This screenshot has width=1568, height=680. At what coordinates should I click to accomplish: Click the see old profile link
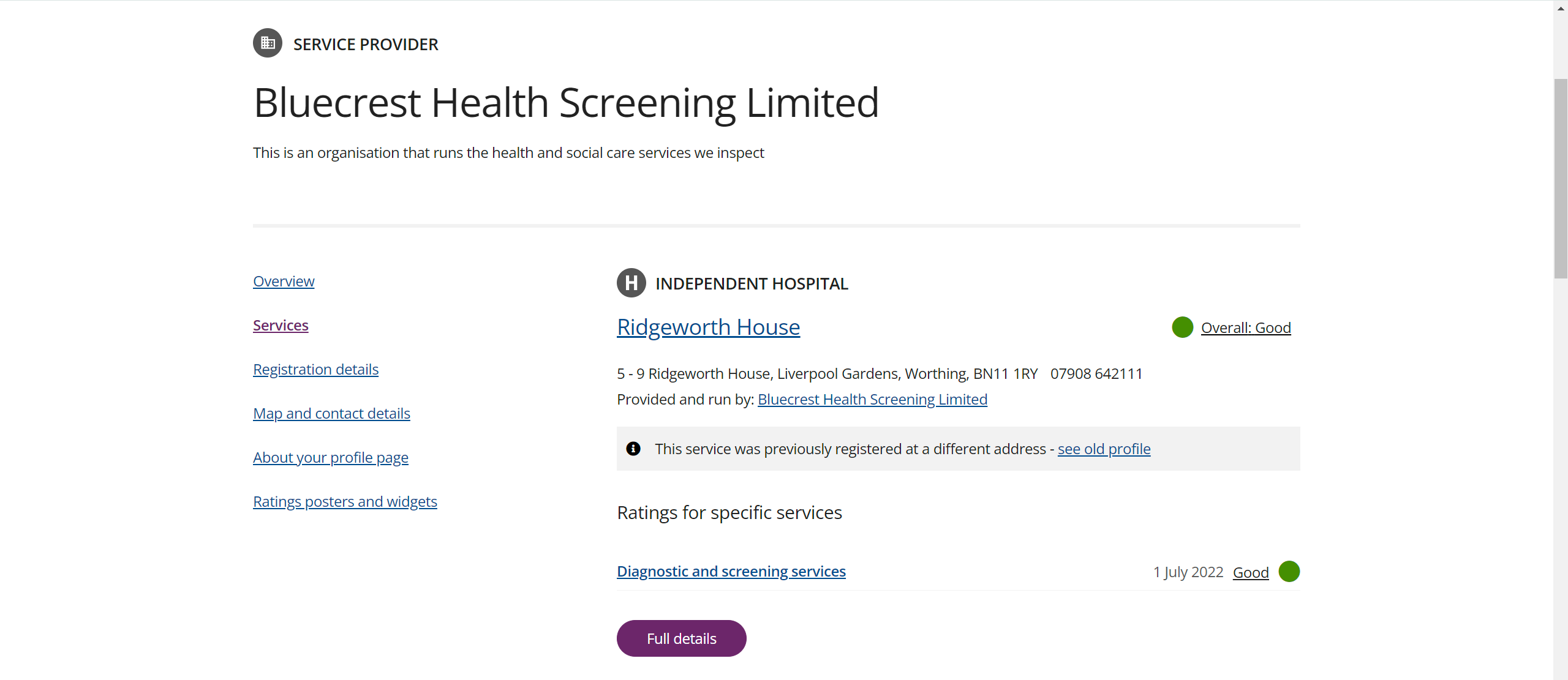(x=1104, y=449)
